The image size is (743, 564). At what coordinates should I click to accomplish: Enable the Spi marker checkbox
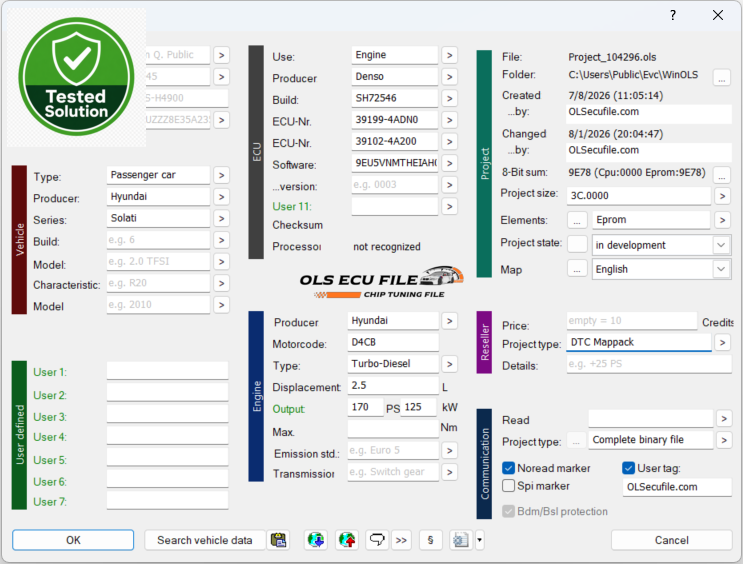[x=508, y=486]
